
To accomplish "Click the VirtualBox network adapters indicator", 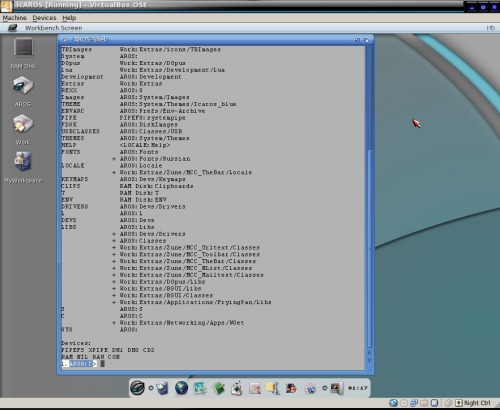I will click(x=414, y=403).
